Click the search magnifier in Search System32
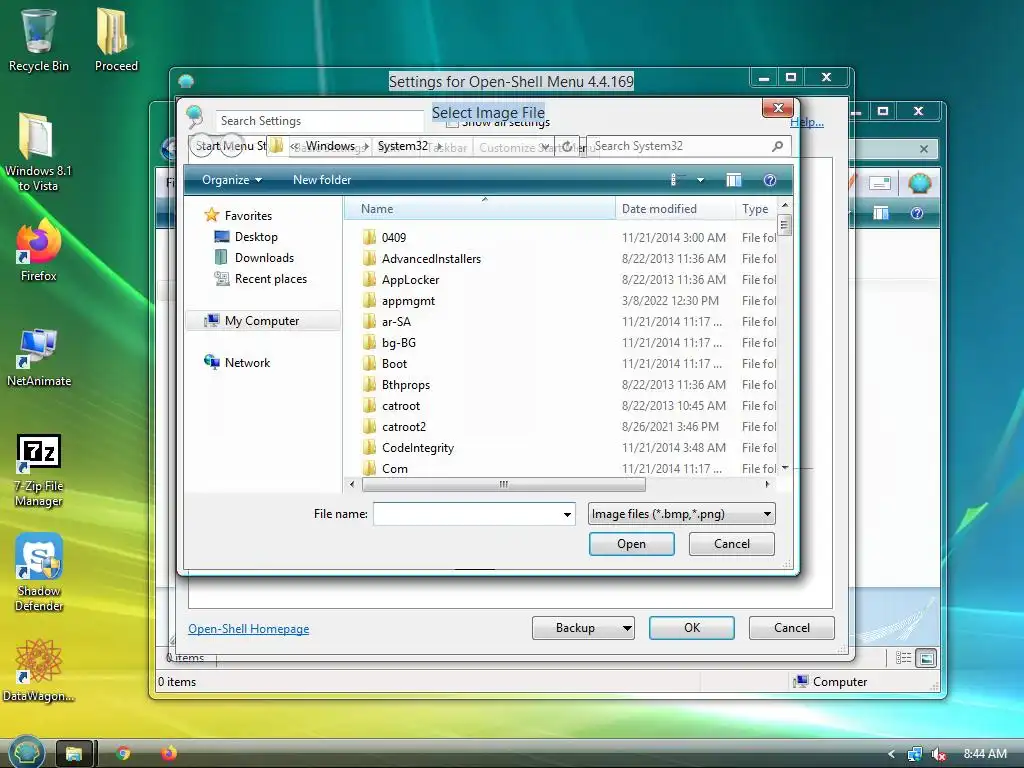This screenshot has height=768, width=1024. pos(777,146)
